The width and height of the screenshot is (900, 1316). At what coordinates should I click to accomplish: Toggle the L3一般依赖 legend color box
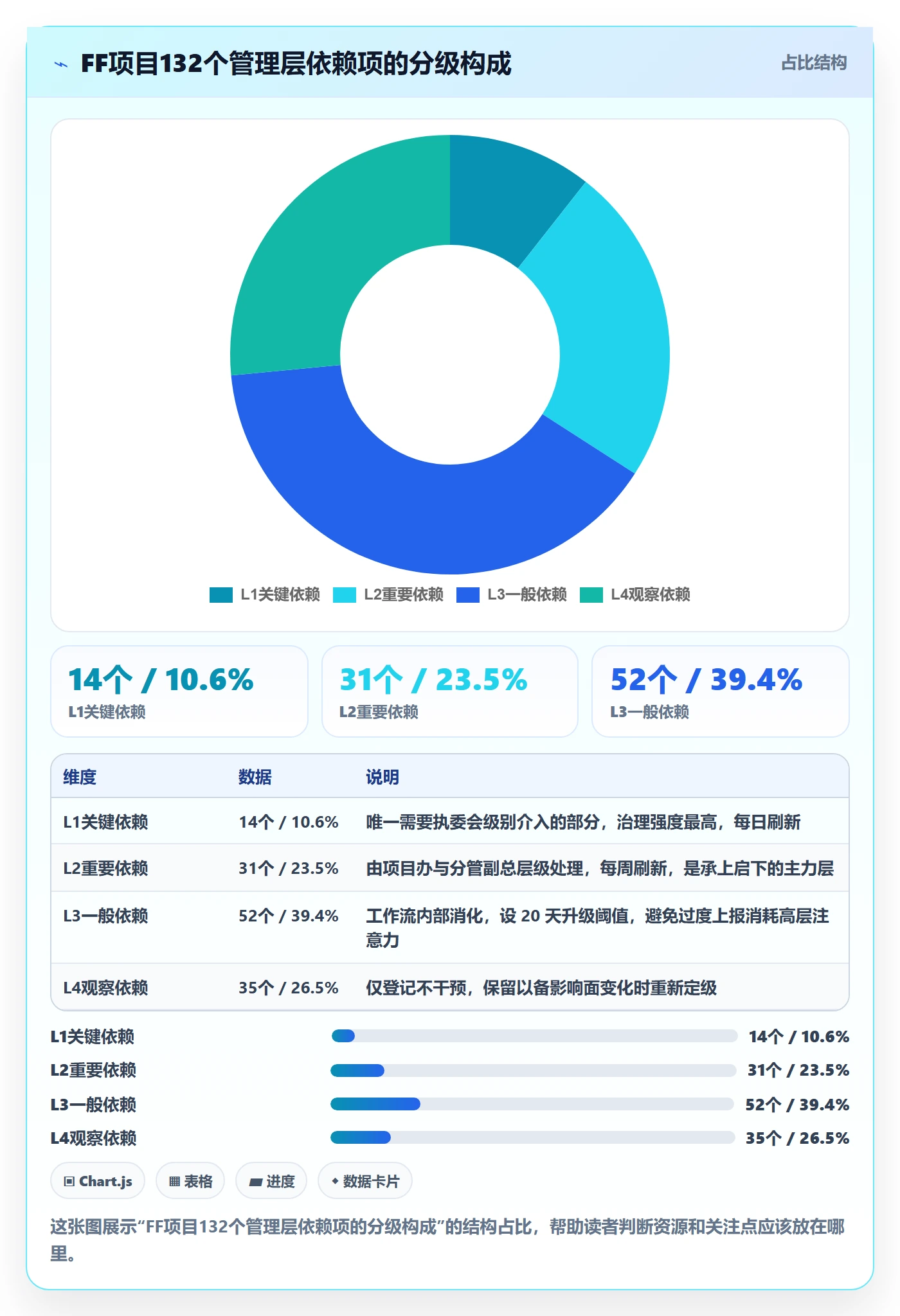click(467, 595)
